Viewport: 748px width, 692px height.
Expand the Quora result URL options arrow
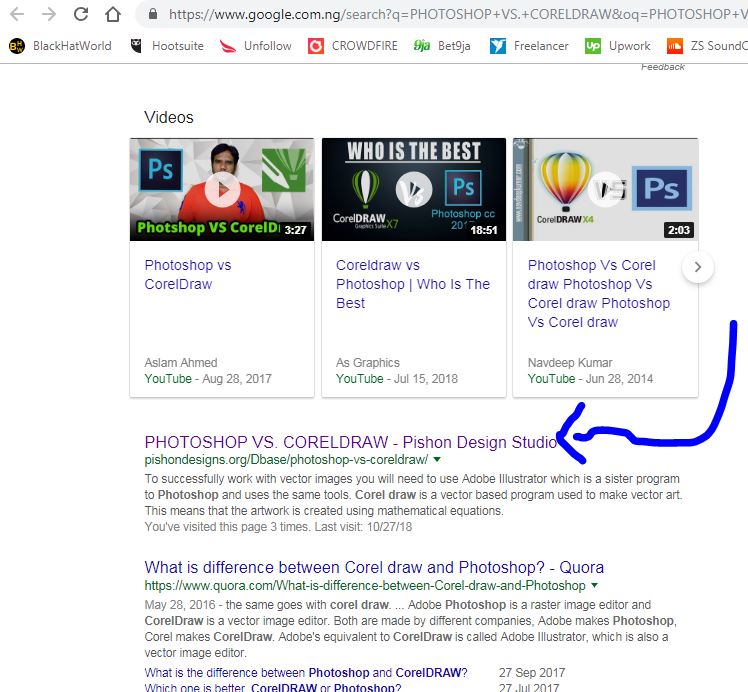[594, 585]
